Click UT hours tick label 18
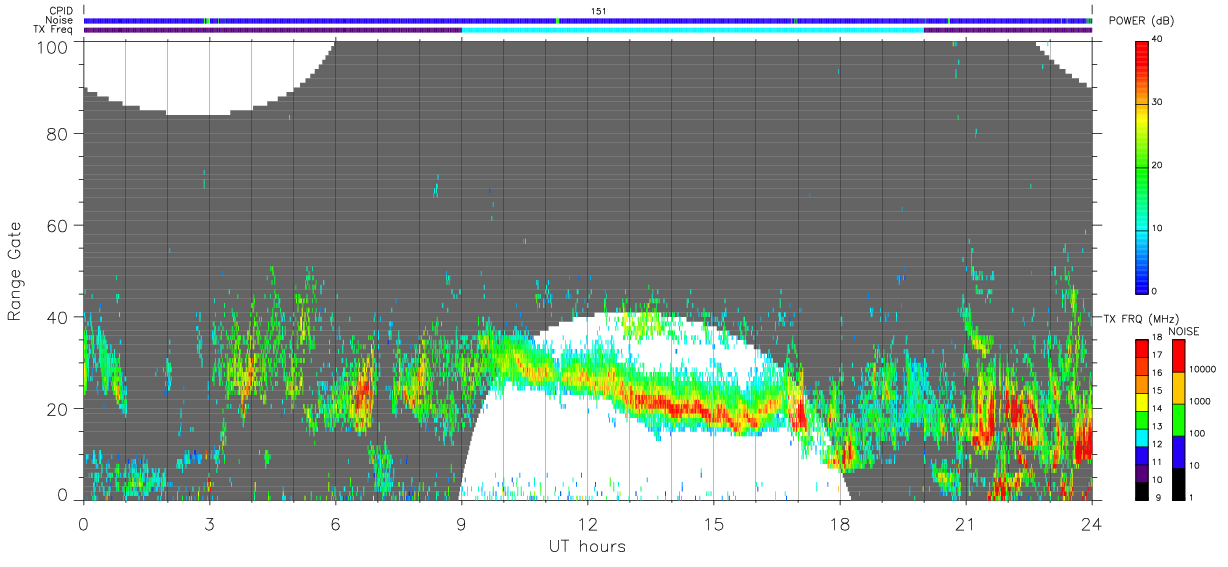1228x567 pixels. (x=839, y=524)
